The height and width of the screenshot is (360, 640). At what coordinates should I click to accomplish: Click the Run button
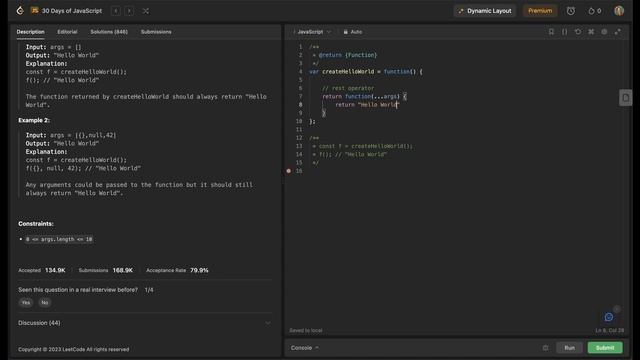click(x=569, y=348)
